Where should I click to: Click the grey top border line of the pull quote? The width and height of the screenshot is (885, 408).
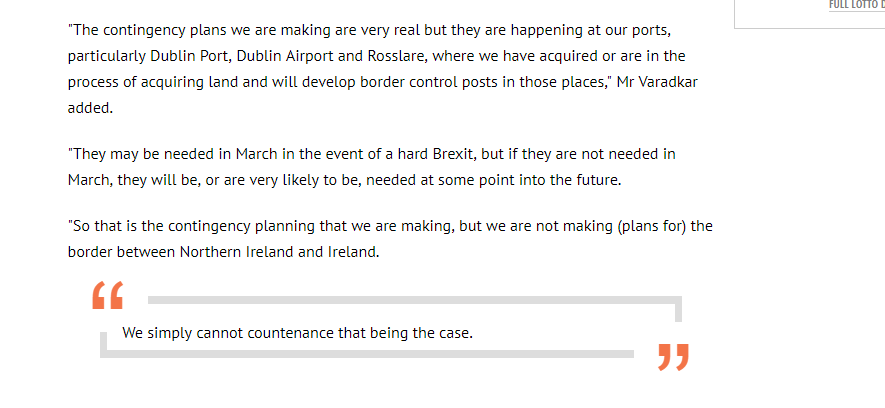[x=415, y=300]
